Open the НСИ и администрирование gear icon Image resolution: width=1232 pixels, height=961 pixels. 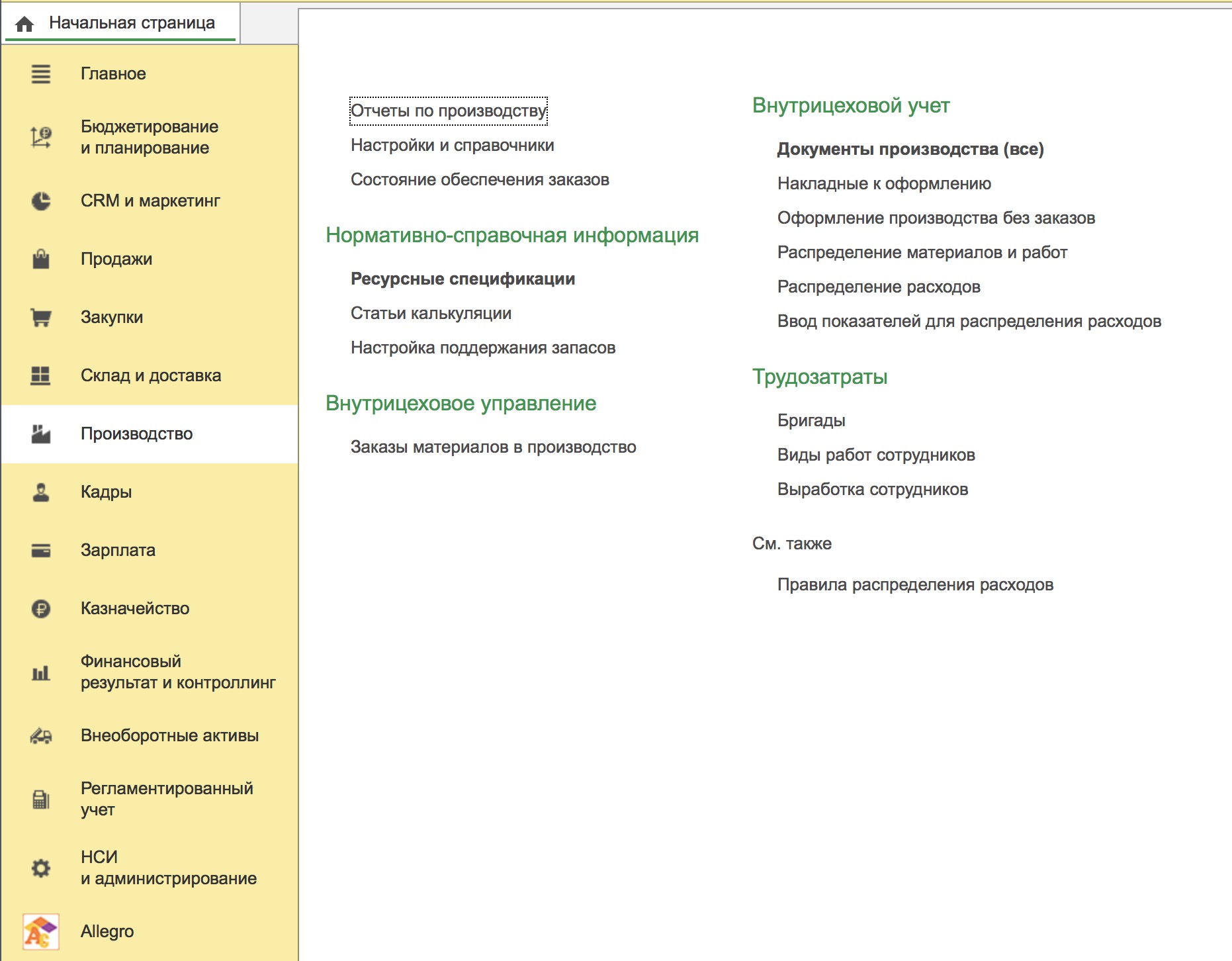pyautogui.click(x=41, y=868)
